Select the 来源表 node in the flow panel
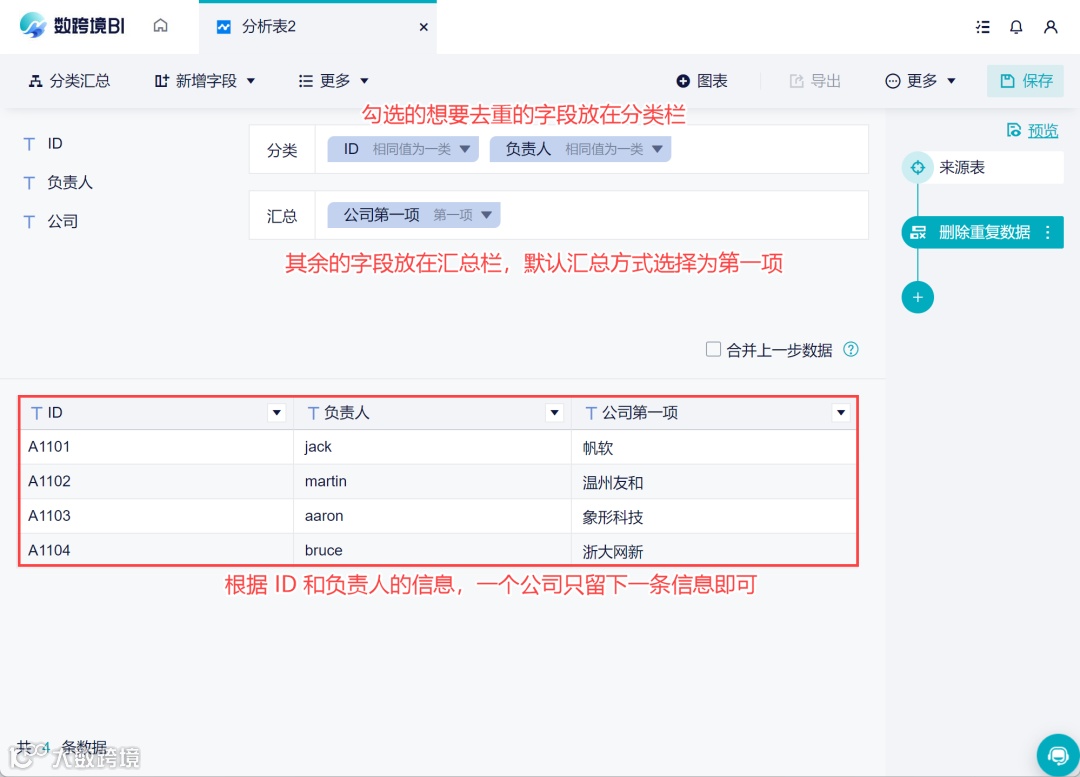1080x777 pixels. [963, 167]
